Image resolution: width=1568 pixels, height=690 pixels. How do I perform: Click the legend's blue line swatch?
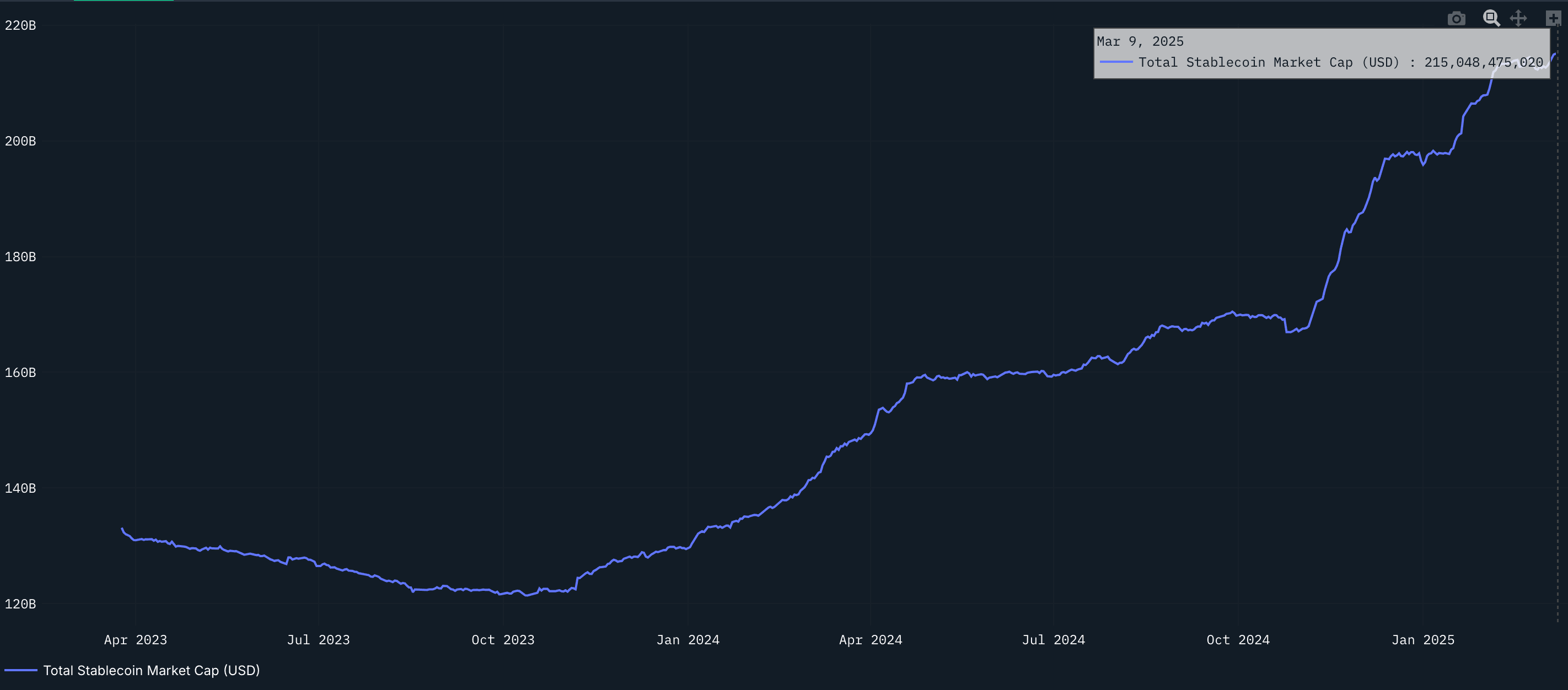point(21,670)
